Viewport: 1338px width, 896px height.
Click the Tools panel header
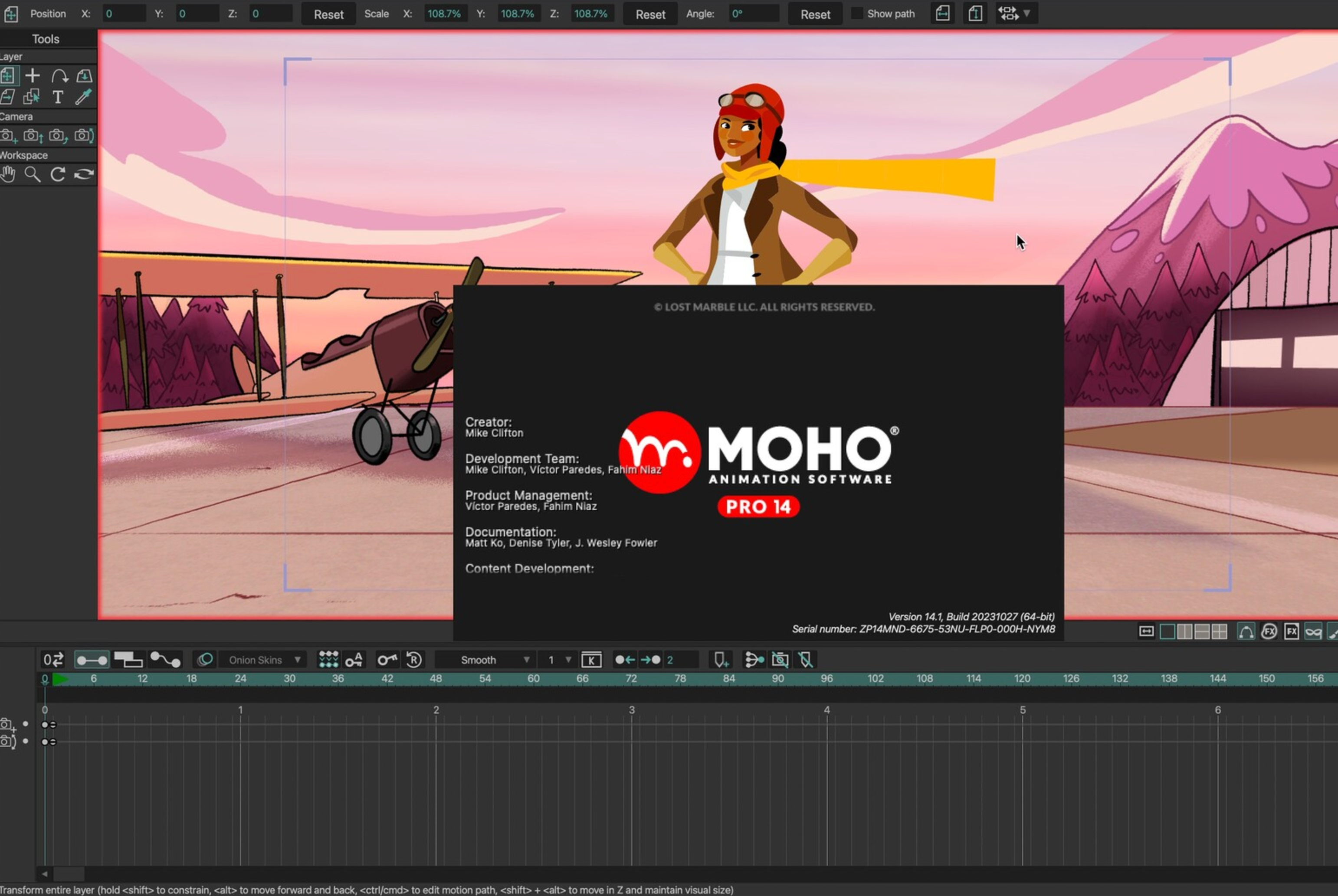tap(46, 39)
